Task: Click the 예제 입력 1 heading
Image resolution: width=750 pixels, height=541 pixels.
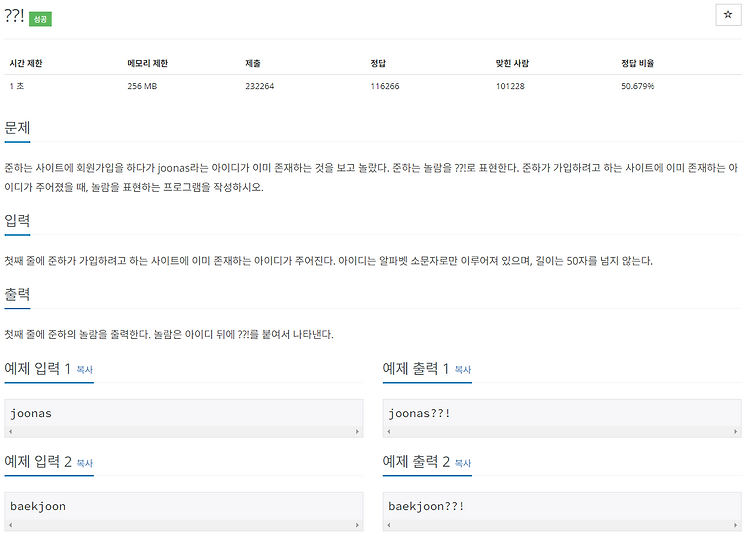Action: click(37, 368)
